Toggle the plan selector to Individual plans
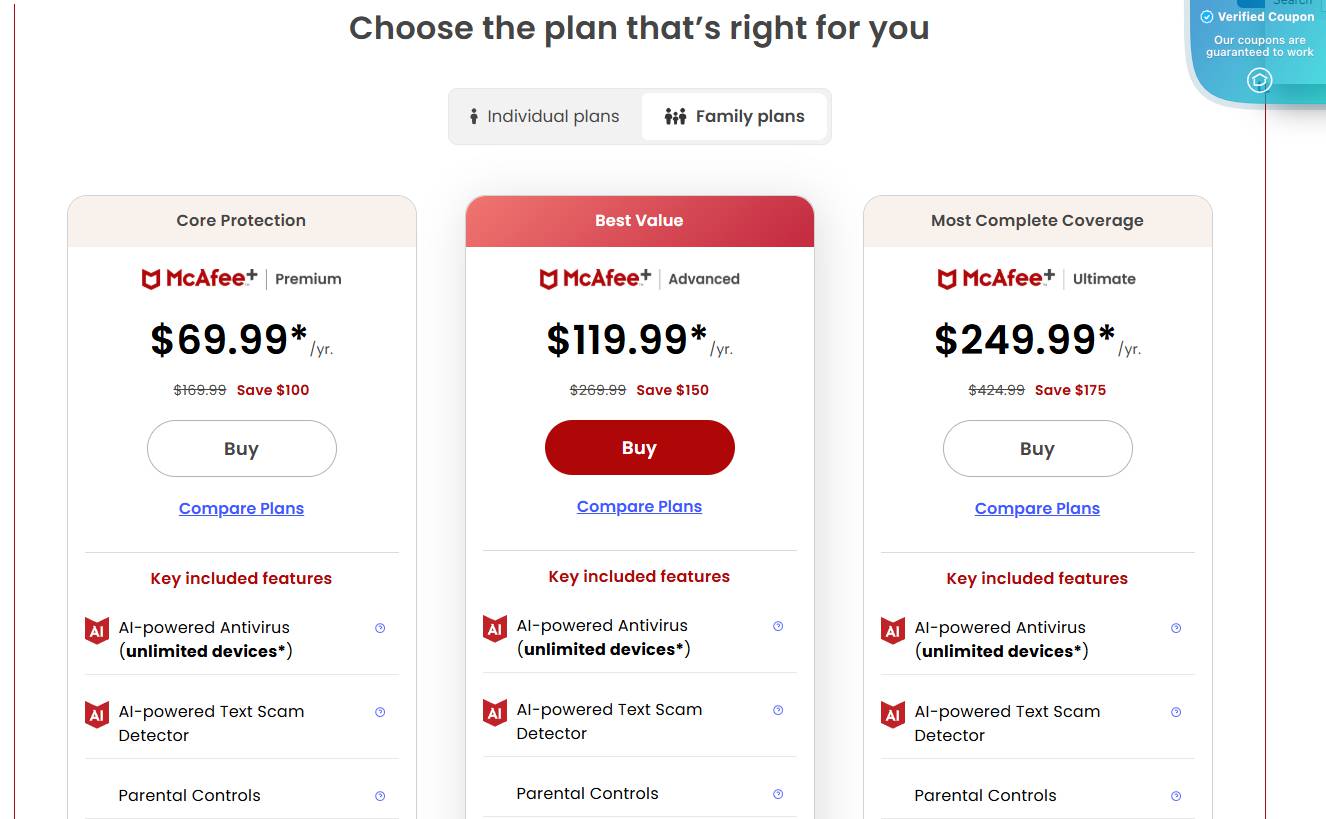 coord(543,116)
